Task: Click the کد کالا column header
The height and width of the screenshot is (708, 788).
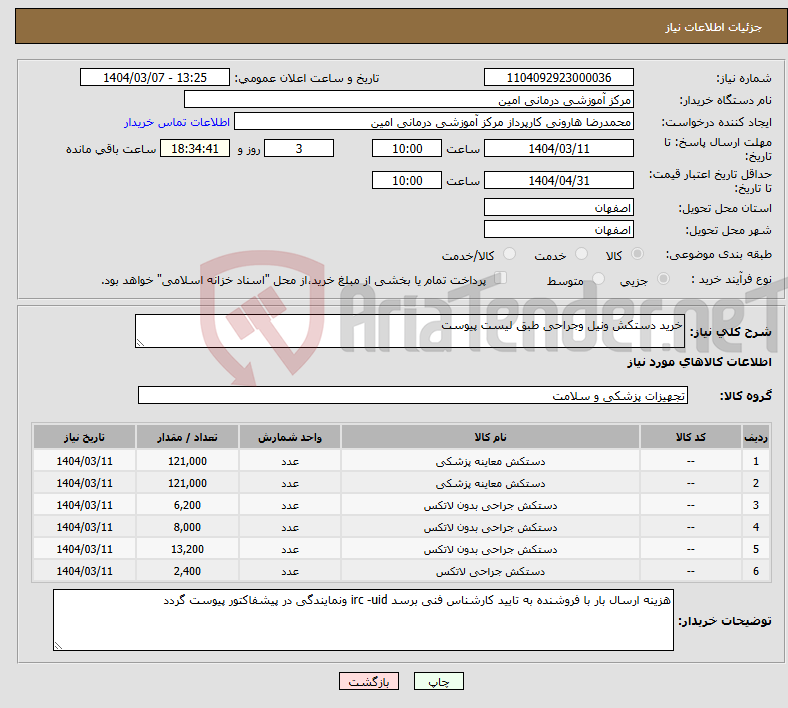Action: point(691,437)
